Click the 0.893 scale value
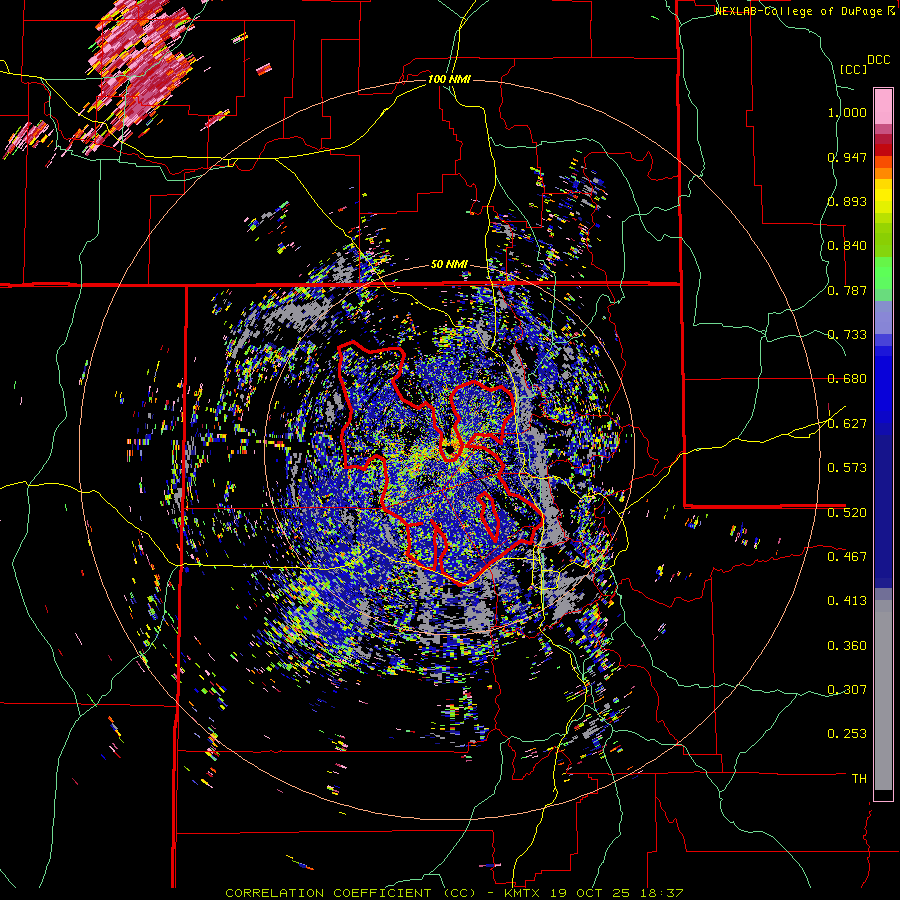The width and height of the screenshot is (900, 900). pyautogui.click(x=847, y=201)
